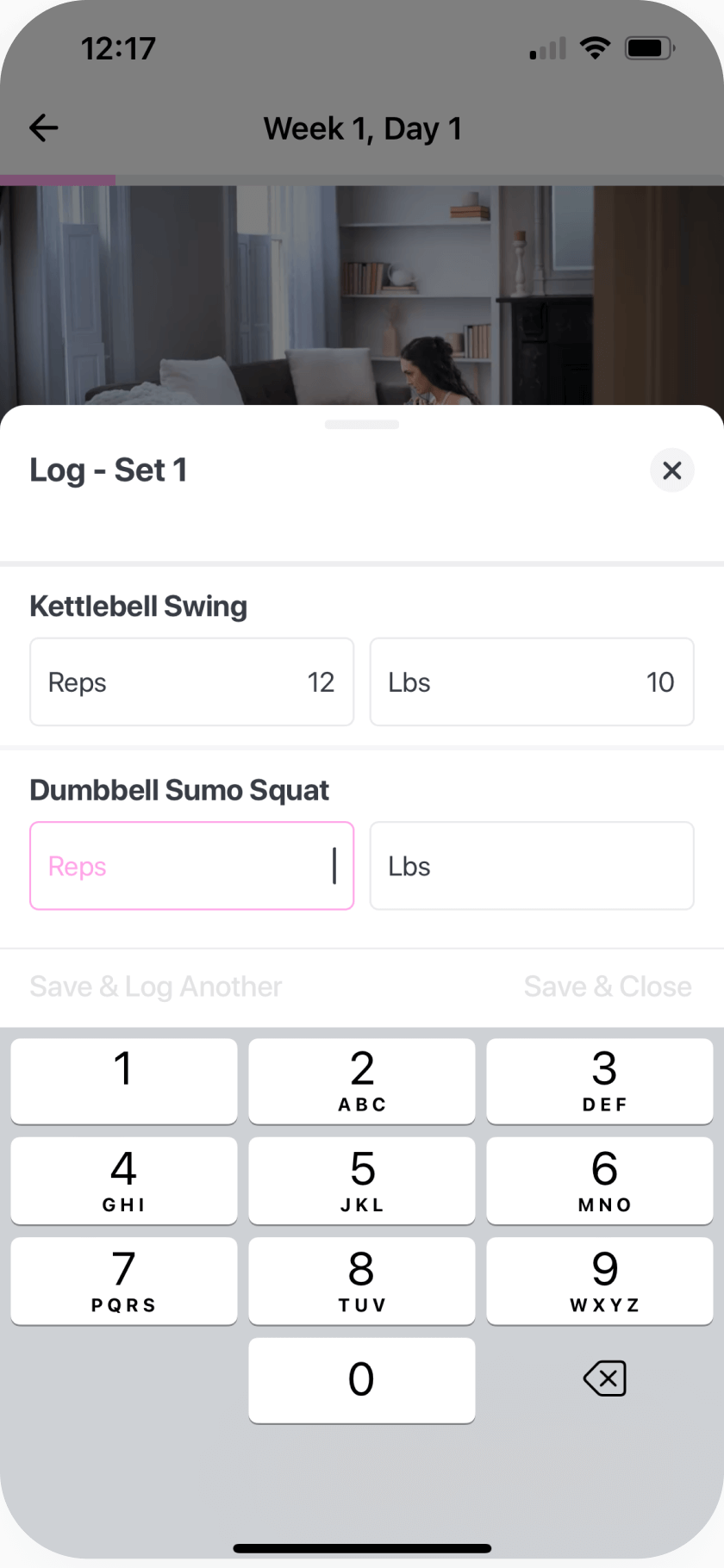Tap the 8 keypad key

point(362,1280)
